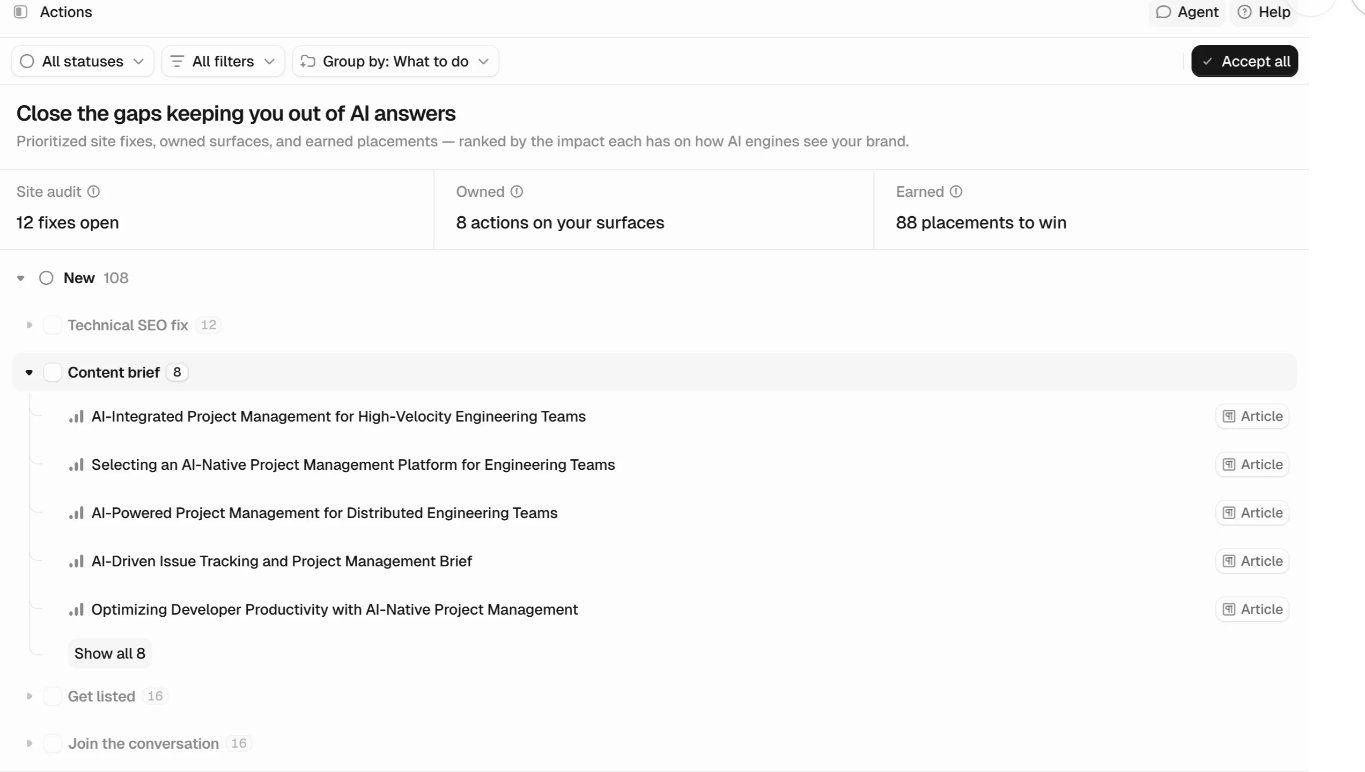The image size is (1365, 772).
Task: Open Optimizing Developer Productivity with AI-Native Project Management
Action: (x=334, y=609)
